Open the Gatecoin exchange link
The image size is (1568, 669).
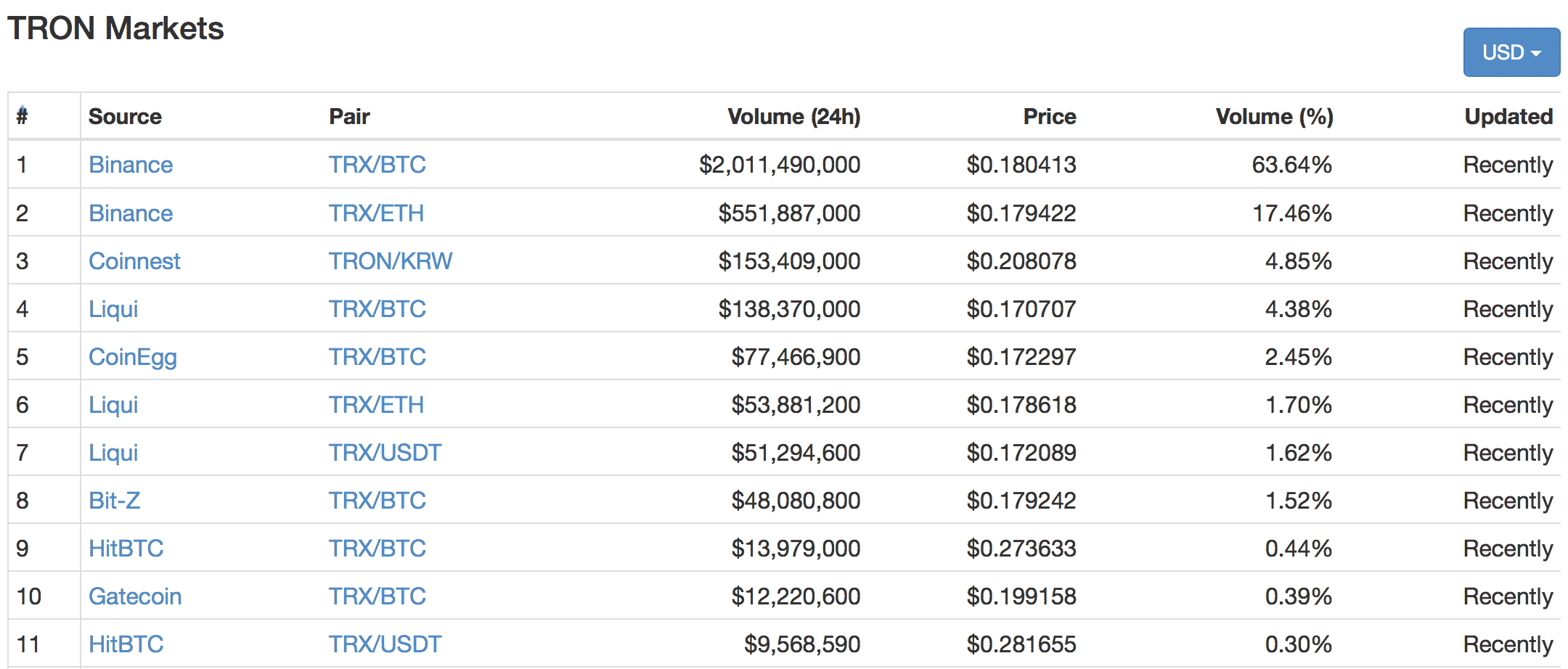[135, 596]
